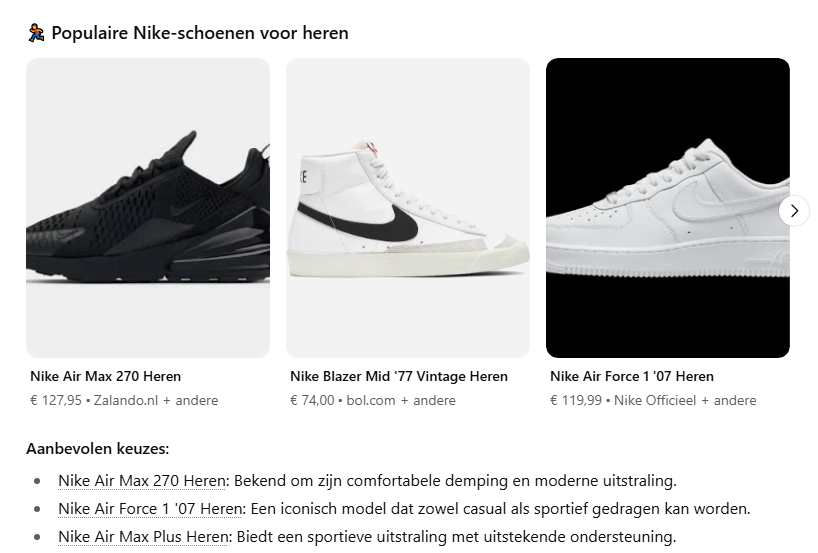Screen dimensions: 818x553
Task: Expand '+ andere' sellers for Air Force 1
Action: click(729, 401)
